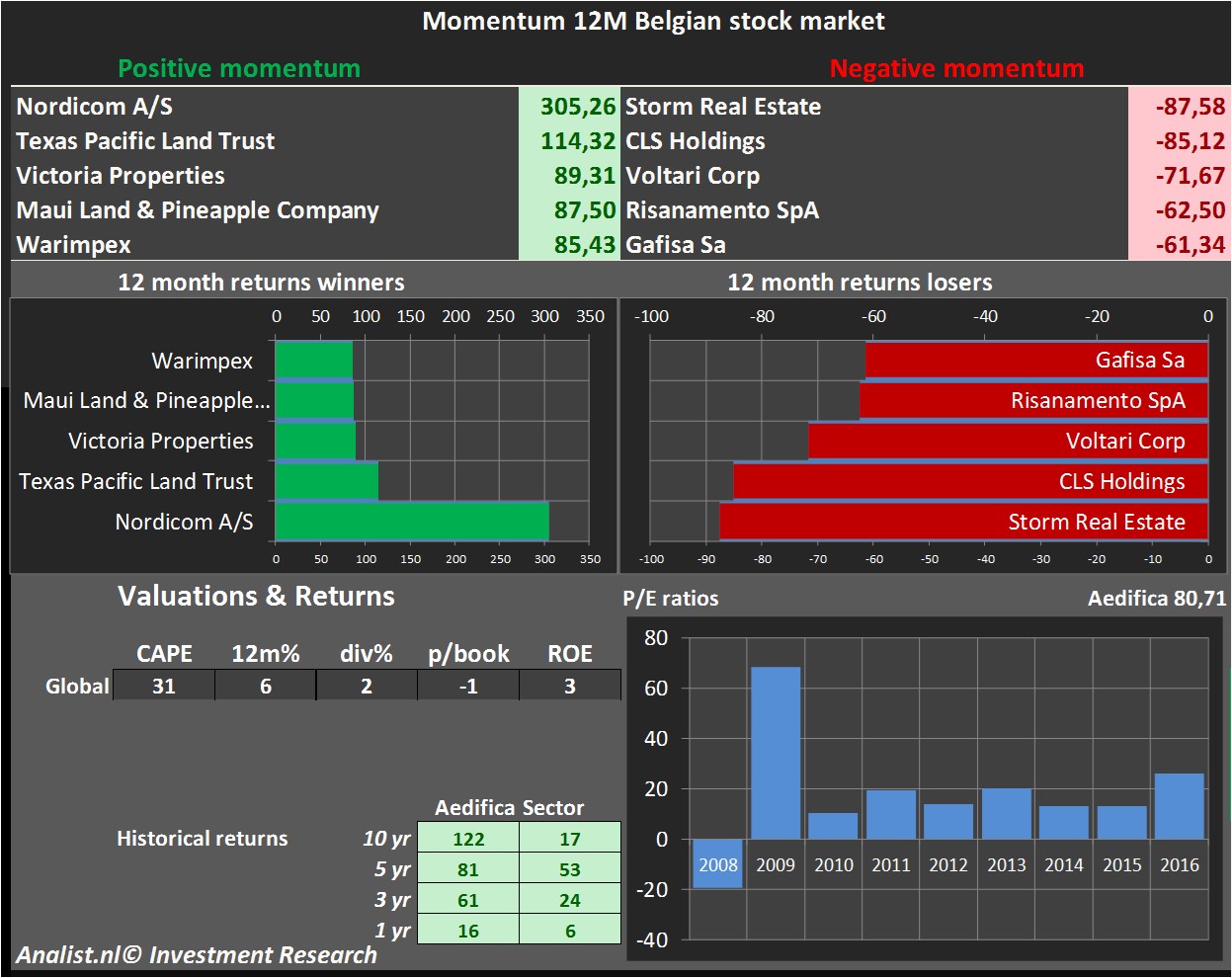Click the 87,50 value cell
Screen dimensions: 1232x978
click(568, 209)
